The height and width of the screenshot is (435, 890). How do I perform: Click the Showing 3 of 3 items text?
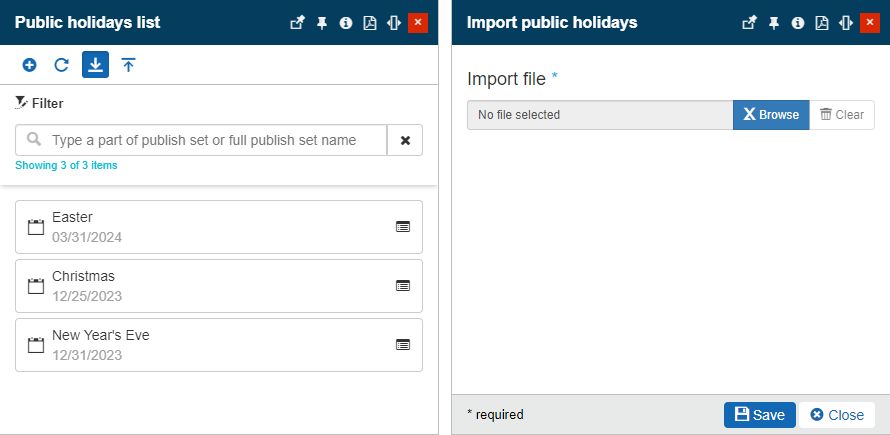coord(66,165)
